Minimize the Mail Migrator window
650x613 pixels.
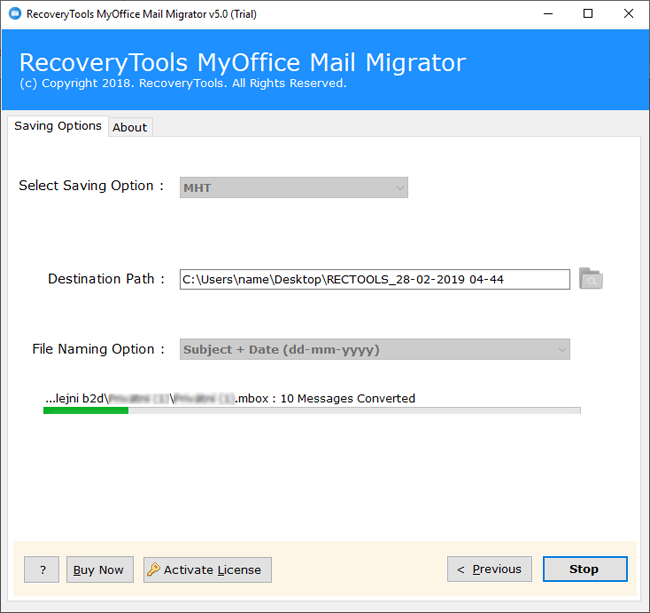(548, 14)
